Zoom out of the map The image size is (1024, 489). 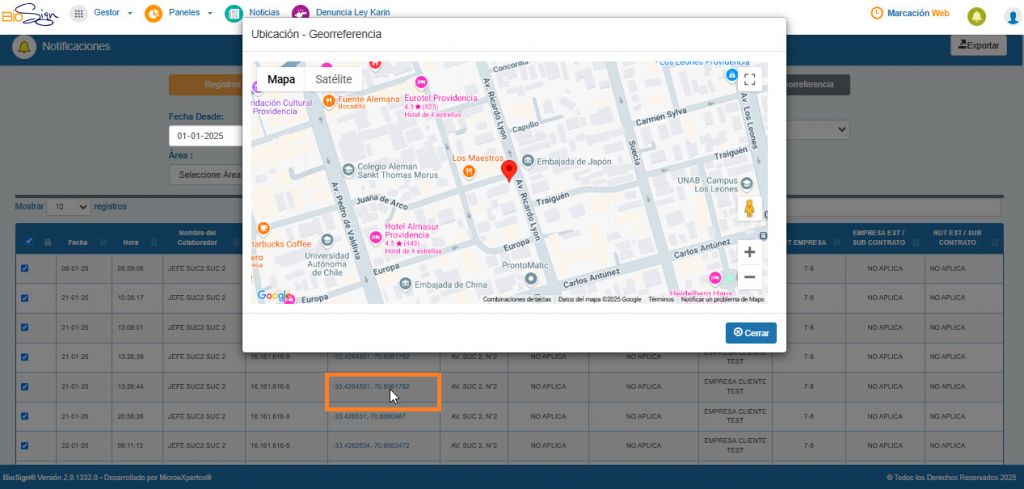point(750,277)
